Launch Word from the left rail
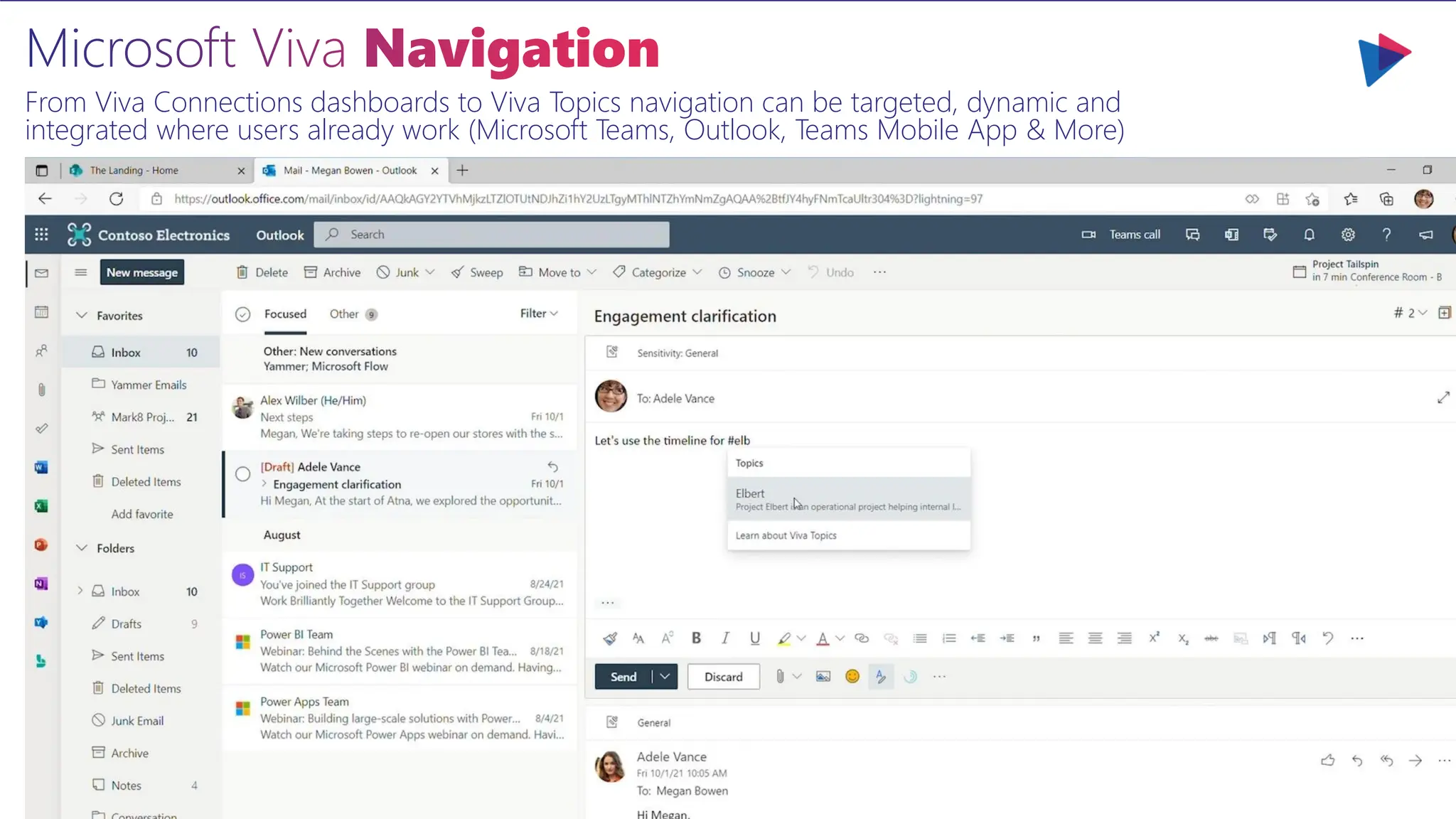The image size is (1456, 819). point(41,467)
